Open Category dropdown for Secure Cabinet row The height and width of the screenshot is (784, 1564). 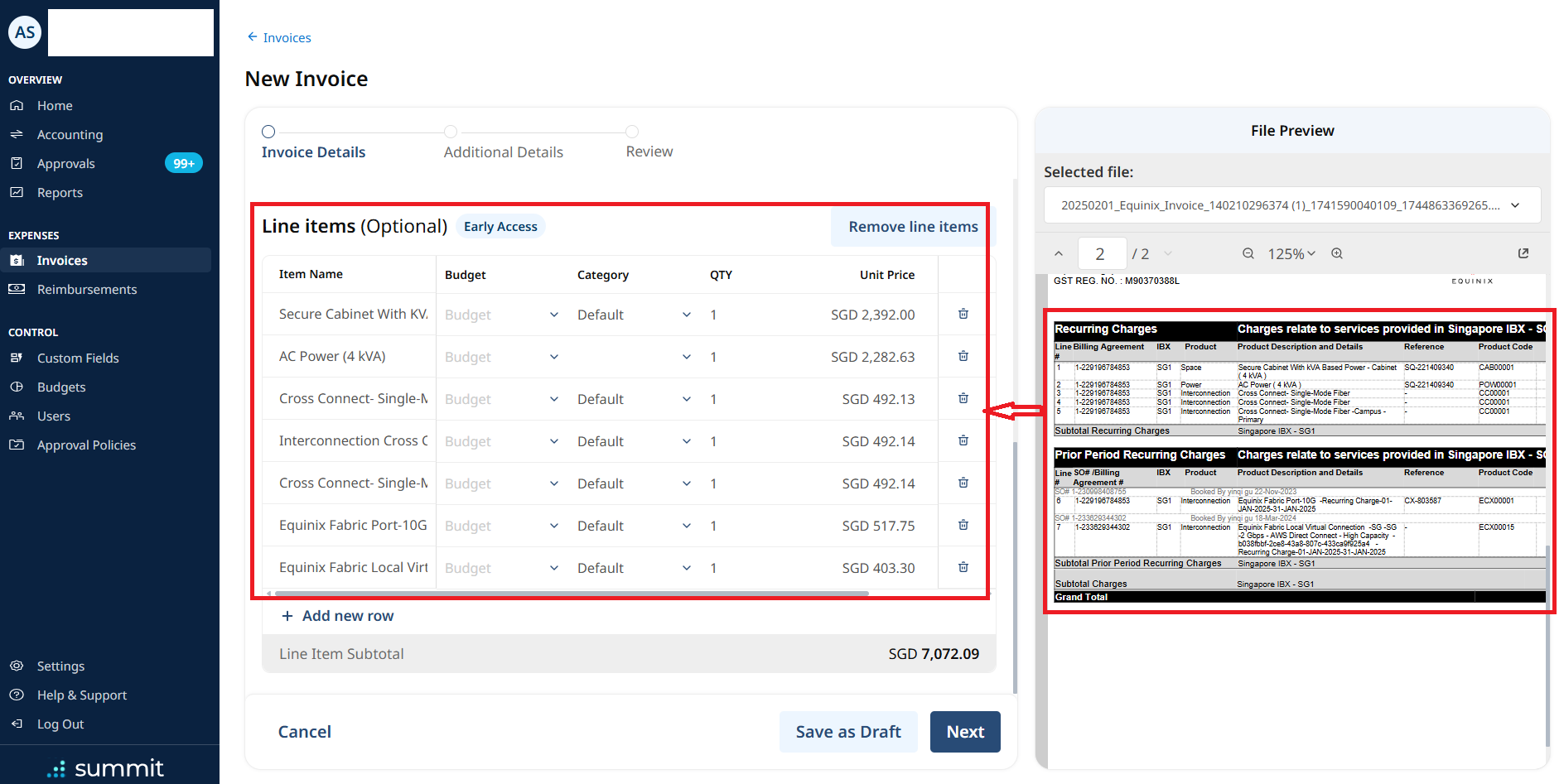click(x=635, y=315)
